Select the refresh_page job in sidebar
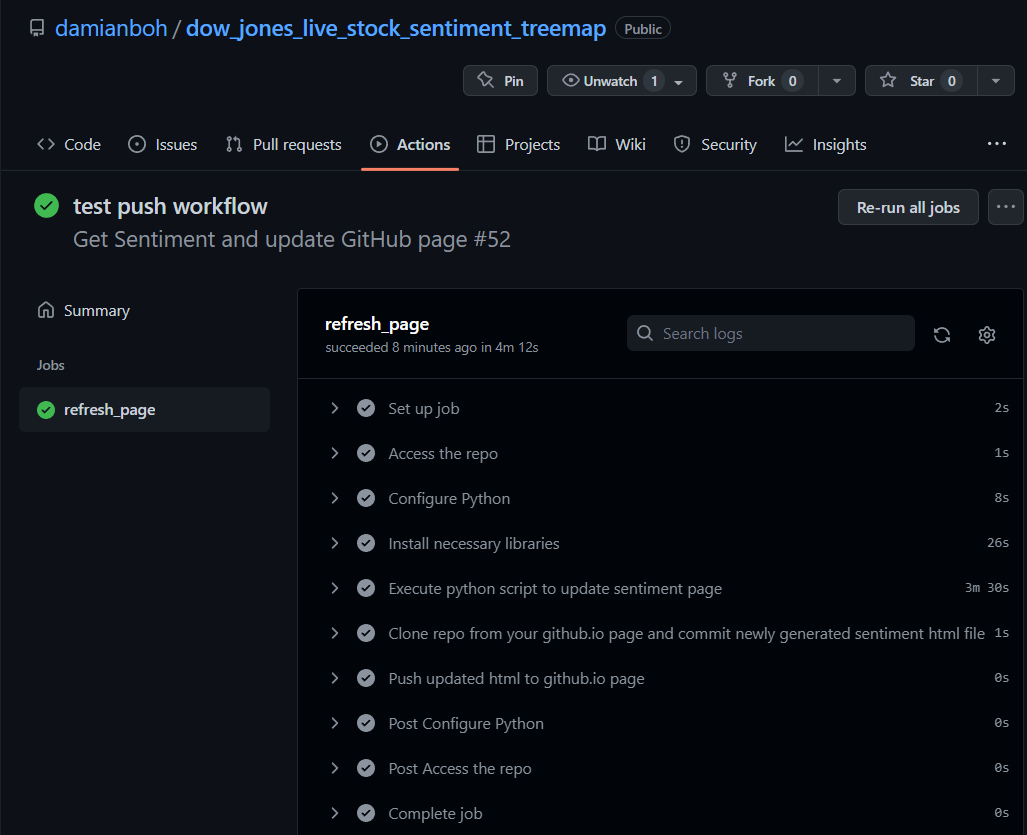Image resolution: width=1027 pixels, height=835 pixels. click(144, 409)
